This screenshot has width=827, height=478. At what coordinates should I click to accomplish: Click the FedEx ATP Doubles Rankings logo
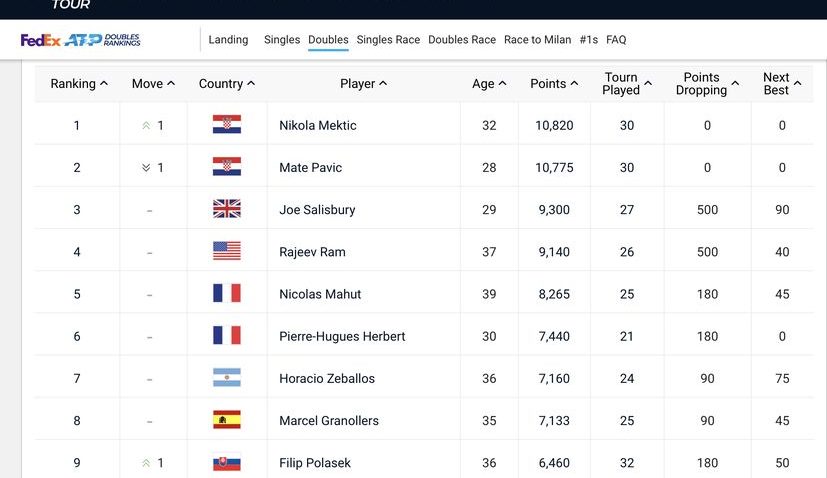(81, 40)
